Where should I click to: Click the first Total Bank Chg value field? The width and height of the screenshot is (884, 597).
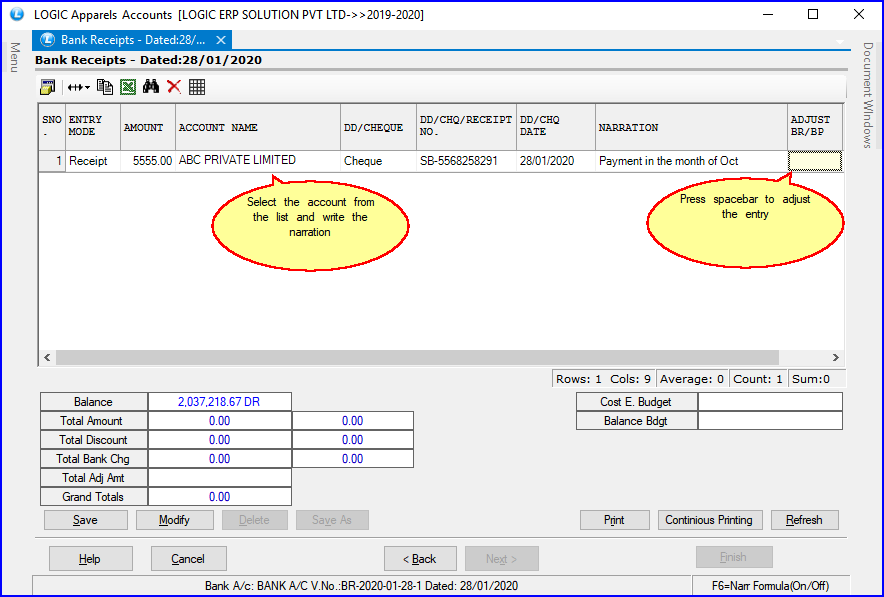219,459
